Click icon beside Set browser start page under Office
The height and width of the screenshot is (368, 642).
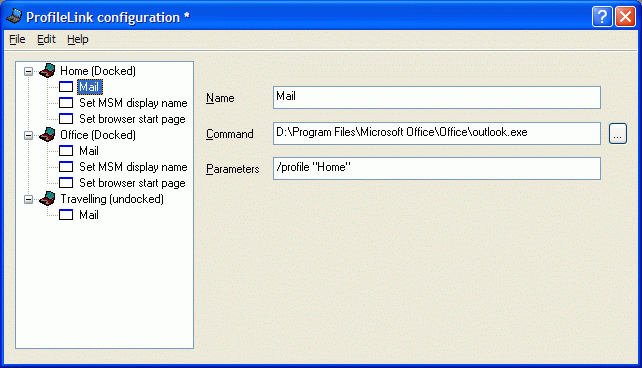click(66, 183)
